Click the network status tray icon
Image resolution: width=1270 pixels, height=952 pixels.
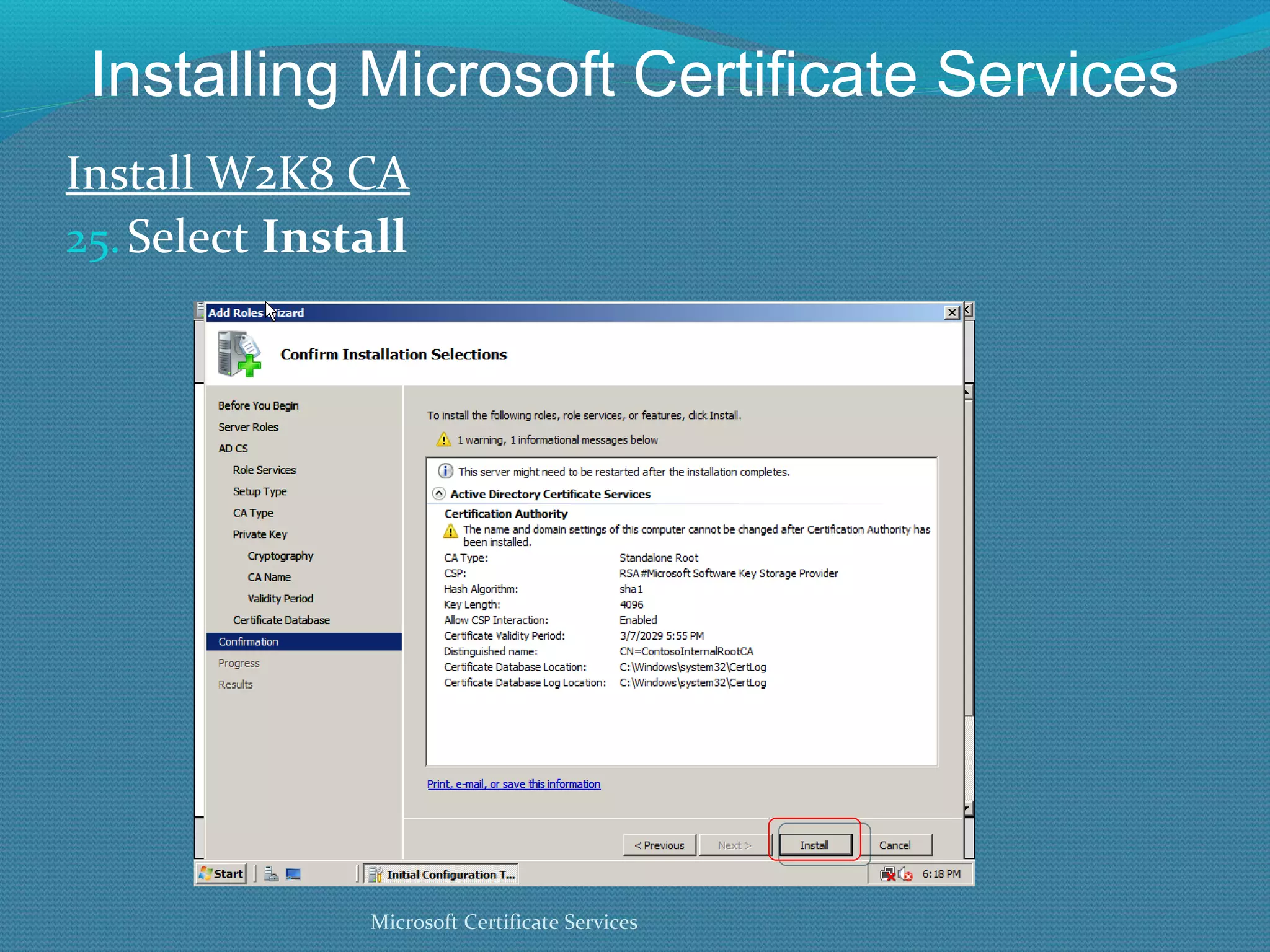888,874
